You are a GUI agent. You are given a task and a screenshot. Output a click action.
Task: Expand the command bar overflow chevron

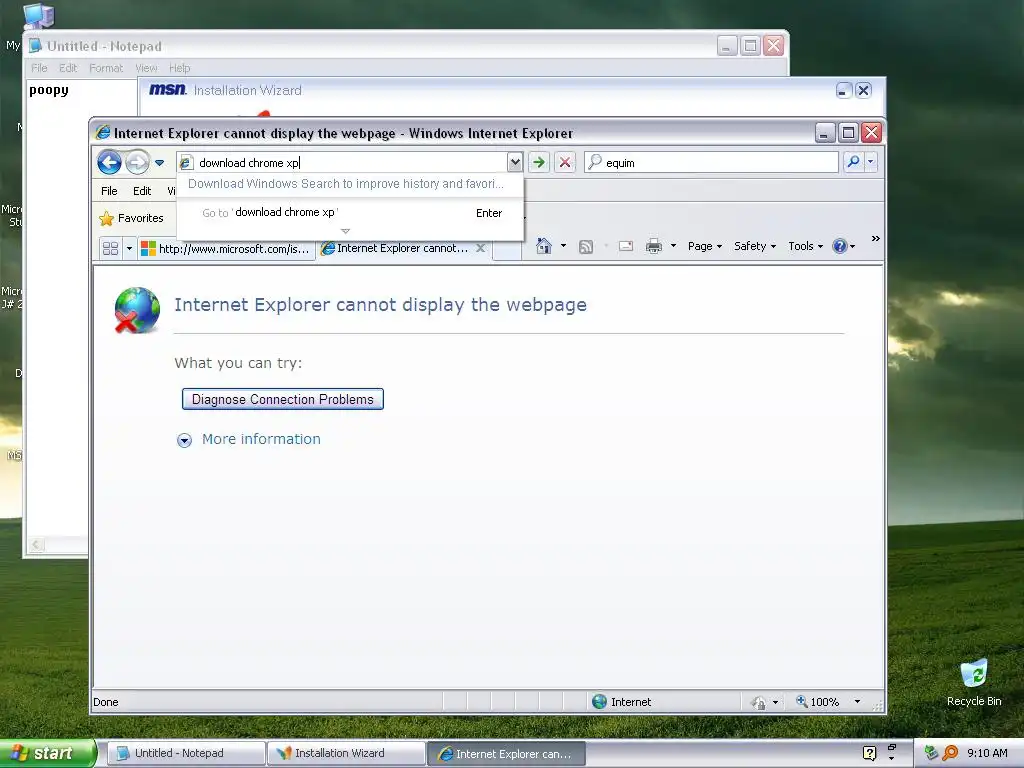[876, 239]
